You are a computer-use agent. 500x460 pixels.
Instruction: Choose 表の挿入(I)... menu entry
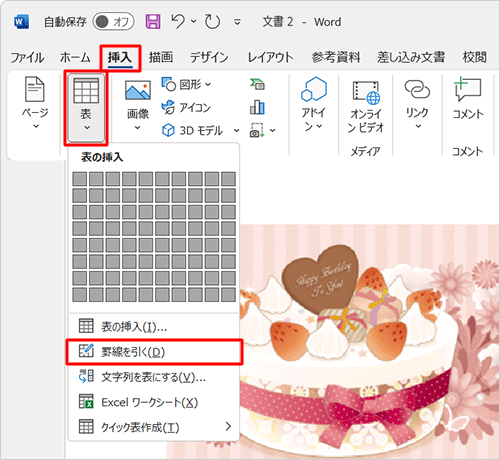(154, 327)
